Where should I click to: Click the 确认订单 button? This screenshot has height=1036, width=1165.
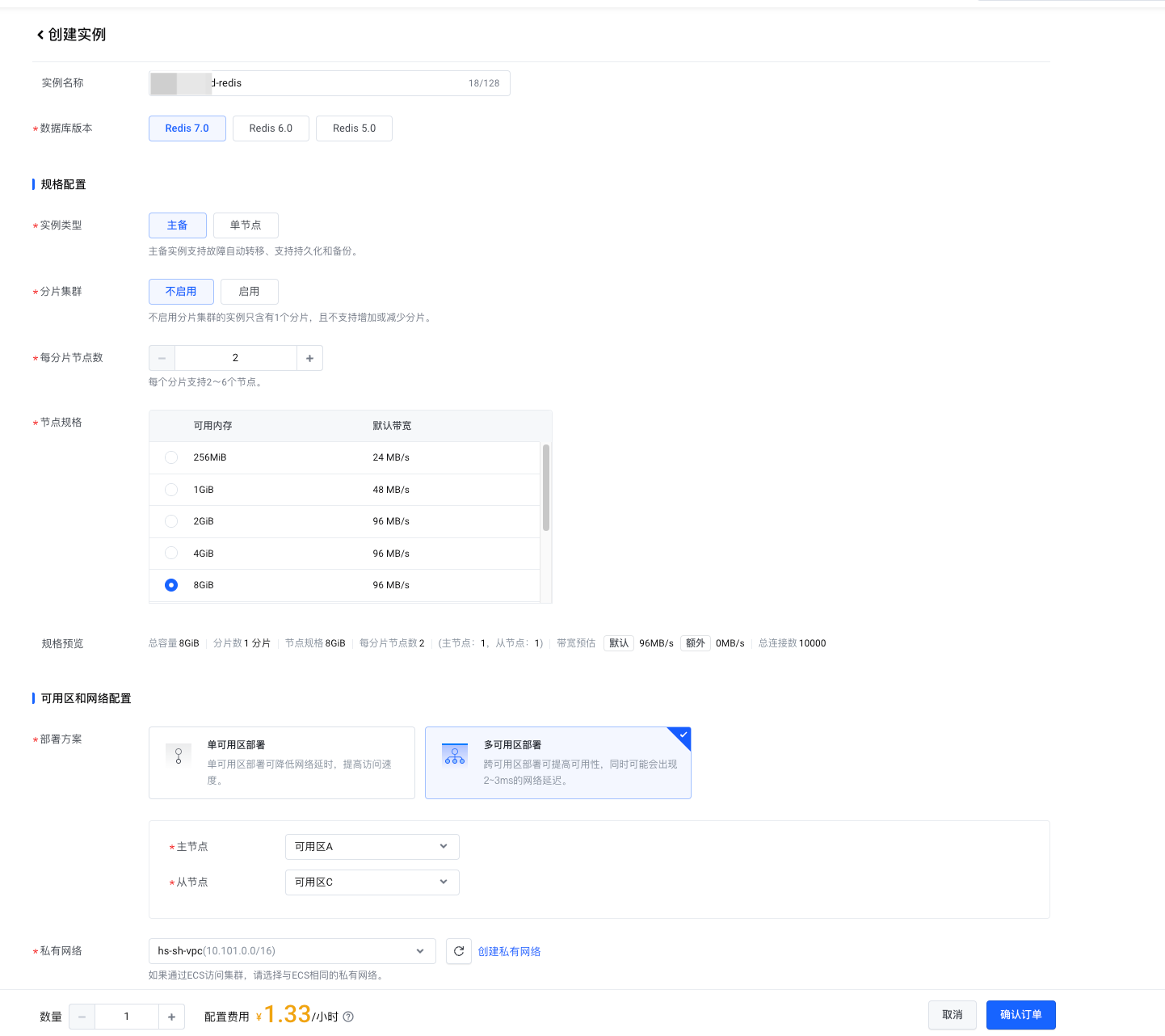[x=1020, y=1015]
